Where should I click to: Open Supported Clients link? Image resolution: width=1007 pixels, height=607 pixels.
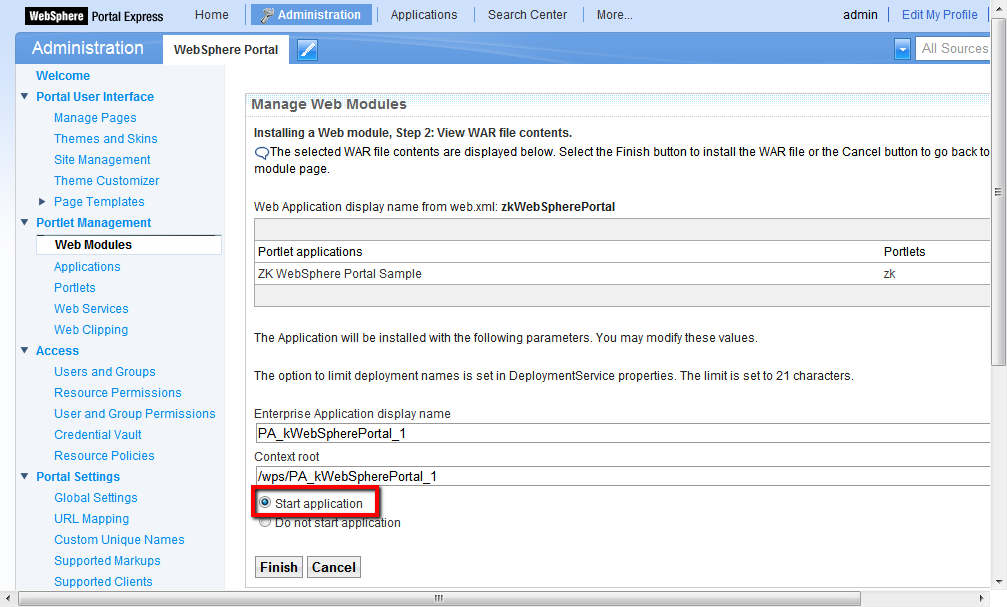pos(103,581)
